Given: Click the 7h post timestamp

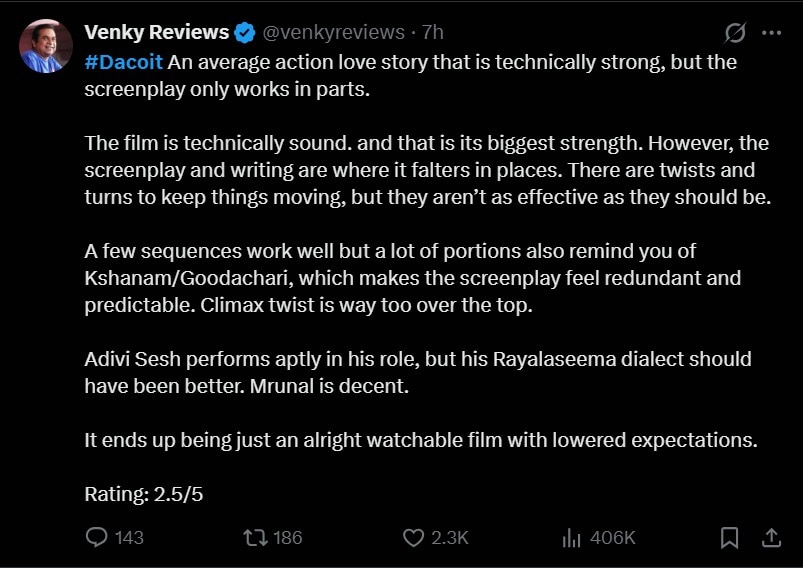Looking at the screenshot, I should (x=433, y=34).
